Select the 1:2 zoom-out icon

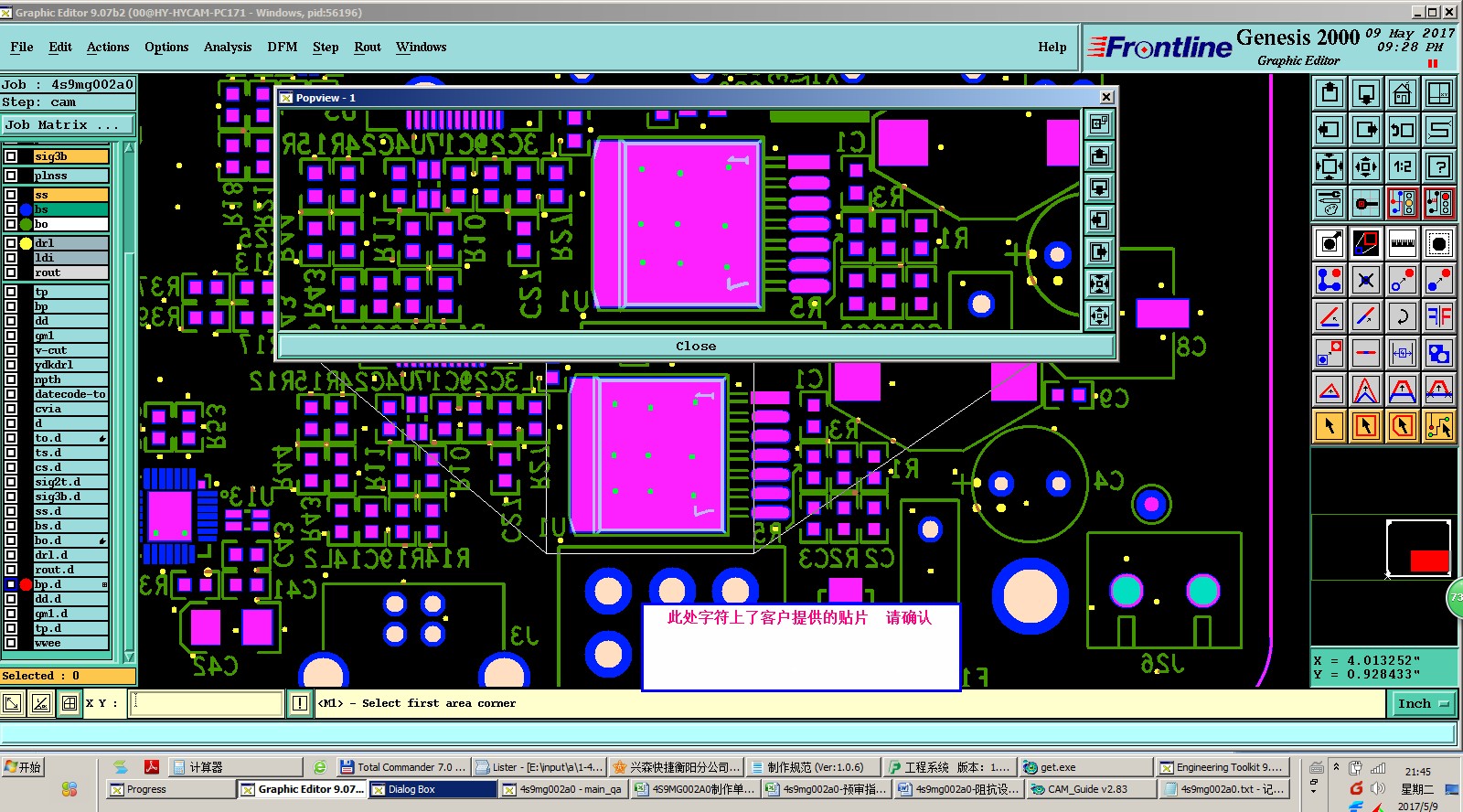coord(1402,166)
